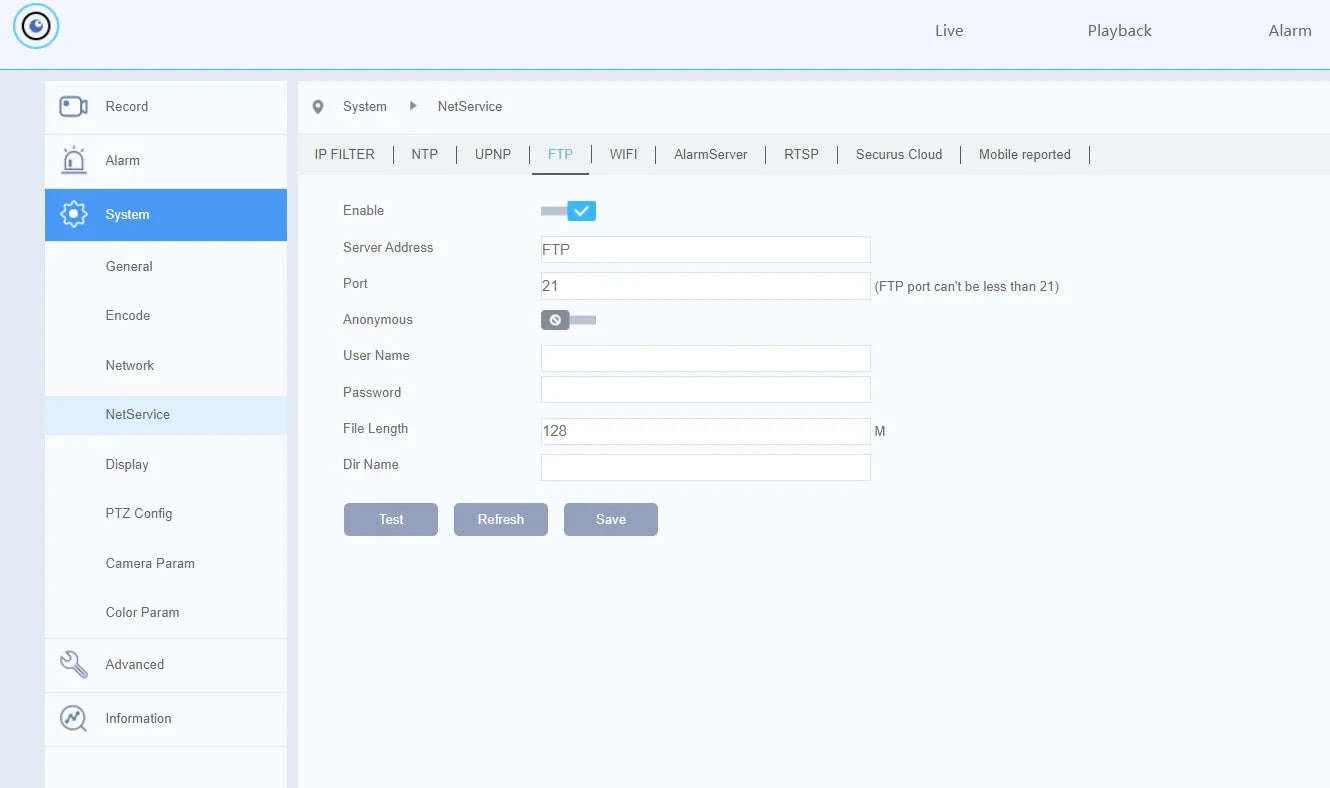The image size is (1330, 788).
Task: Open the Record section camera icon
Action: pyautogui.click(x=73, y=106)
